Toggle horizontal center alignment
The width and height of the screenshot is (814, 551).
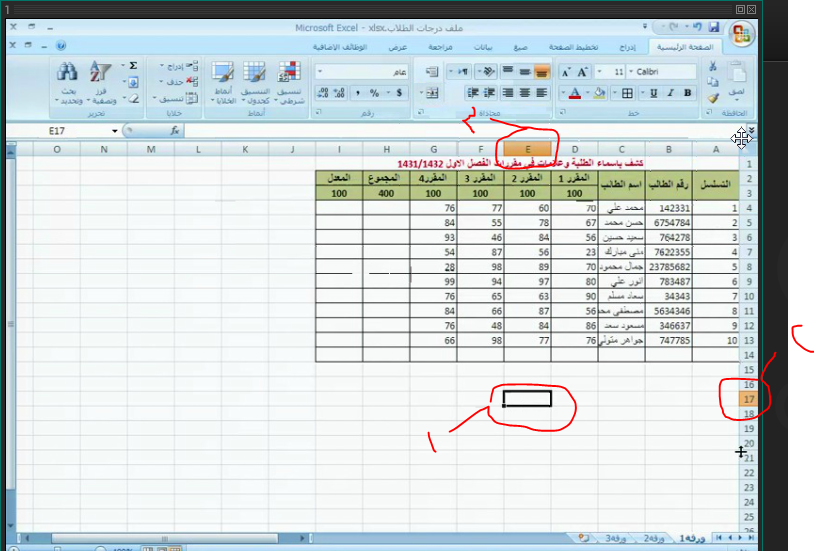click(525, 93)
